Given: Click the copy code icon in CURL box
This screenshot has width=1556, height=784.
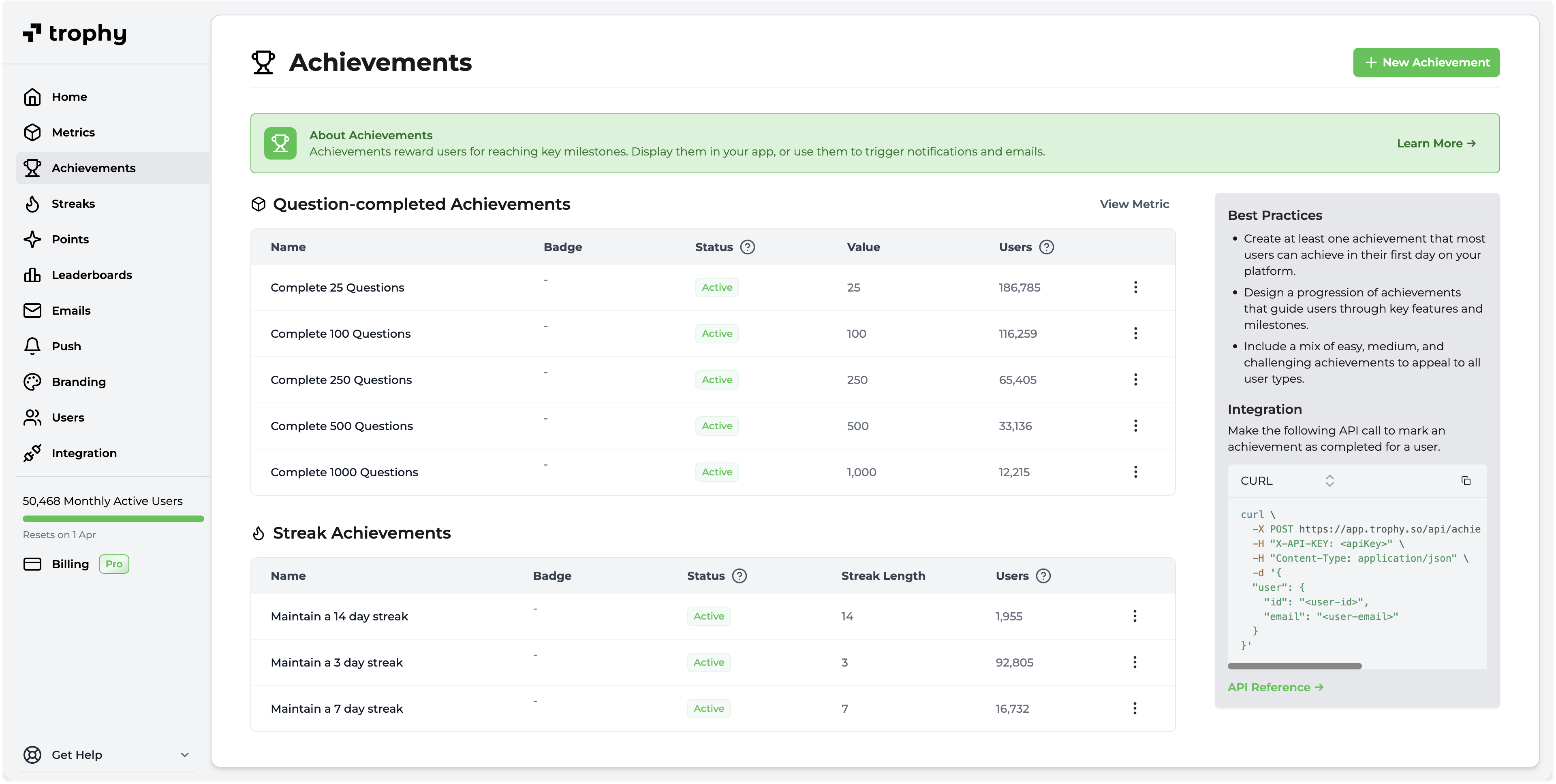Looking at the screenshot, I should point(1465,481).
